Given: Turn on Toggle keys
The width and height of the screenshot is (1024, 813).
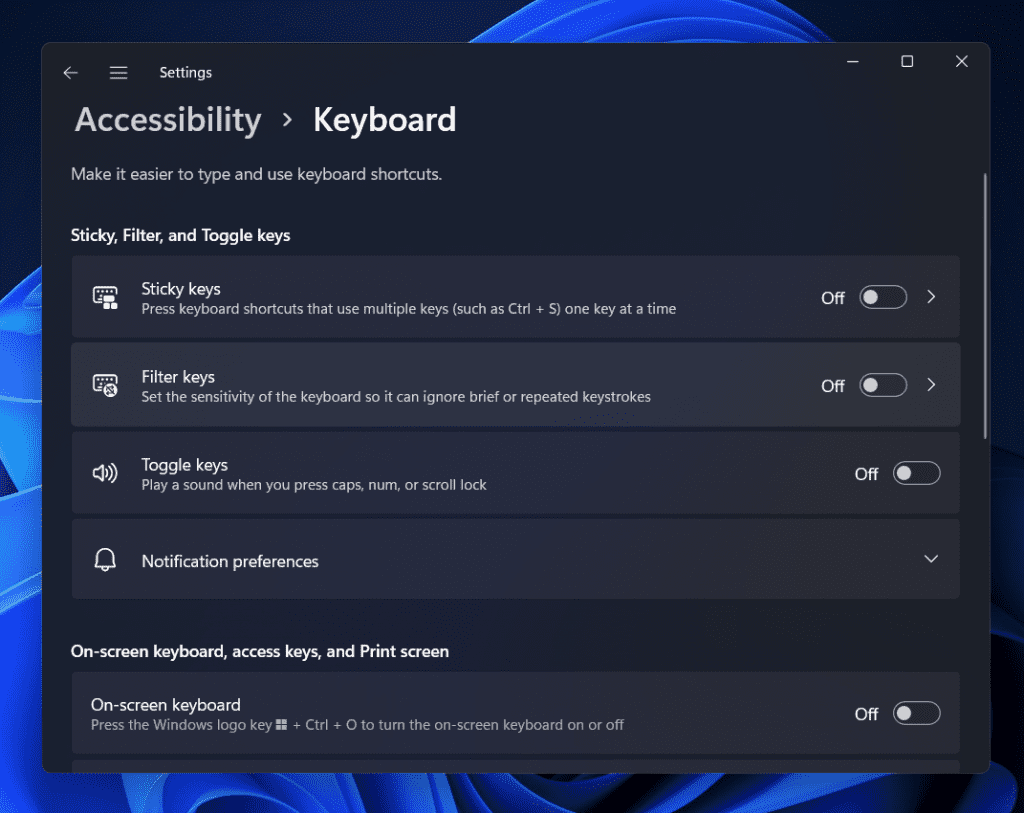Looking at the screenshot, I should coord(916,473).
